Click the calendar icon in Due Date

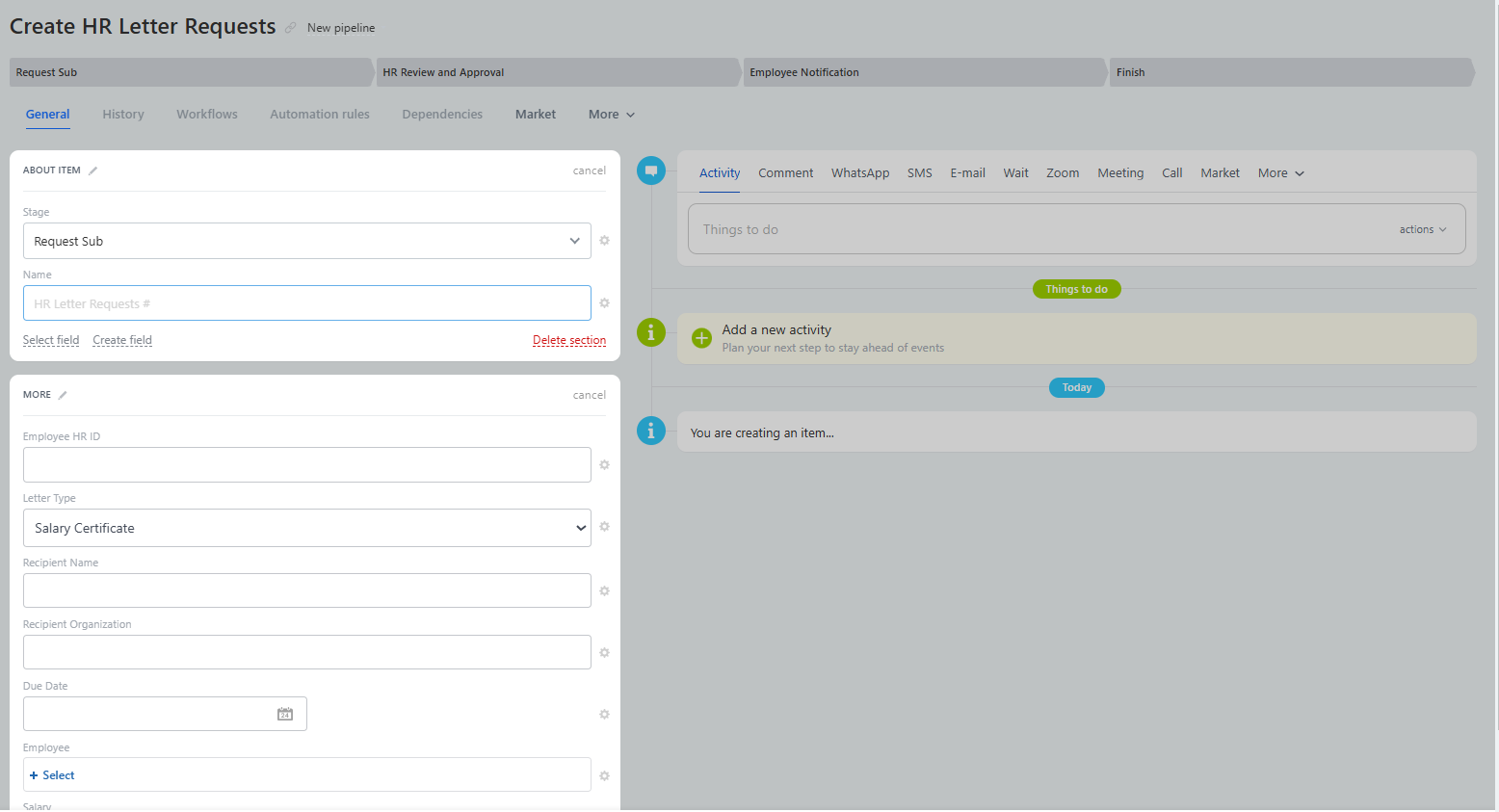(285, 714)
